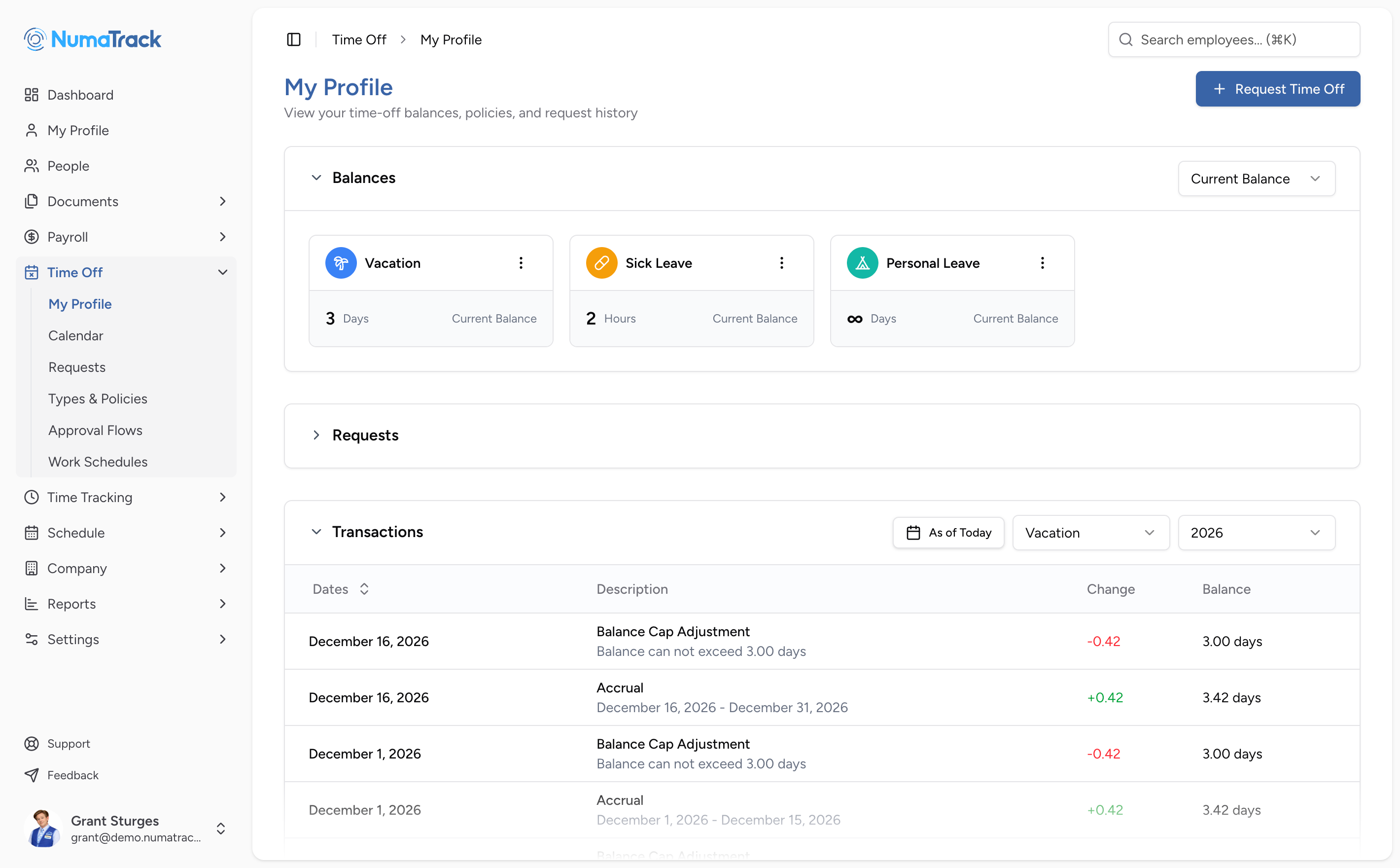The width and height of the screenshot is (1400, 868).
Task: Select Calendar in the Time Off menu
Action: click(x=76, y=335)
